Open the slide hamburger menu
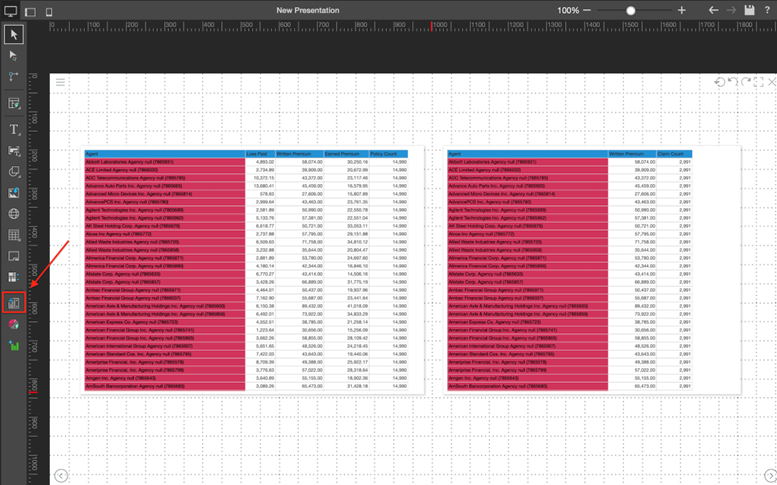Screen dimensions: 777x485 [x=60, y=82]
